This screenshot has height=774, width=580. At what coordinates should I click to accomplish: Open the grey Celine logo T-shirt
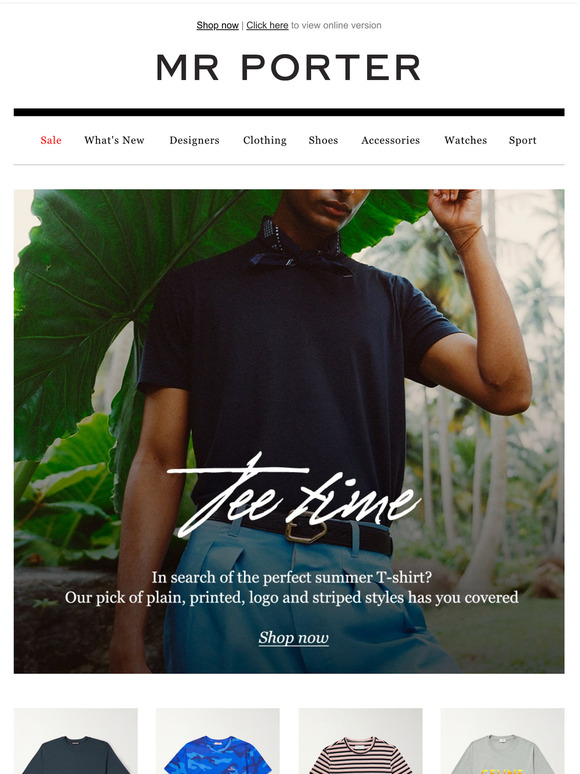tap(503, 741)
